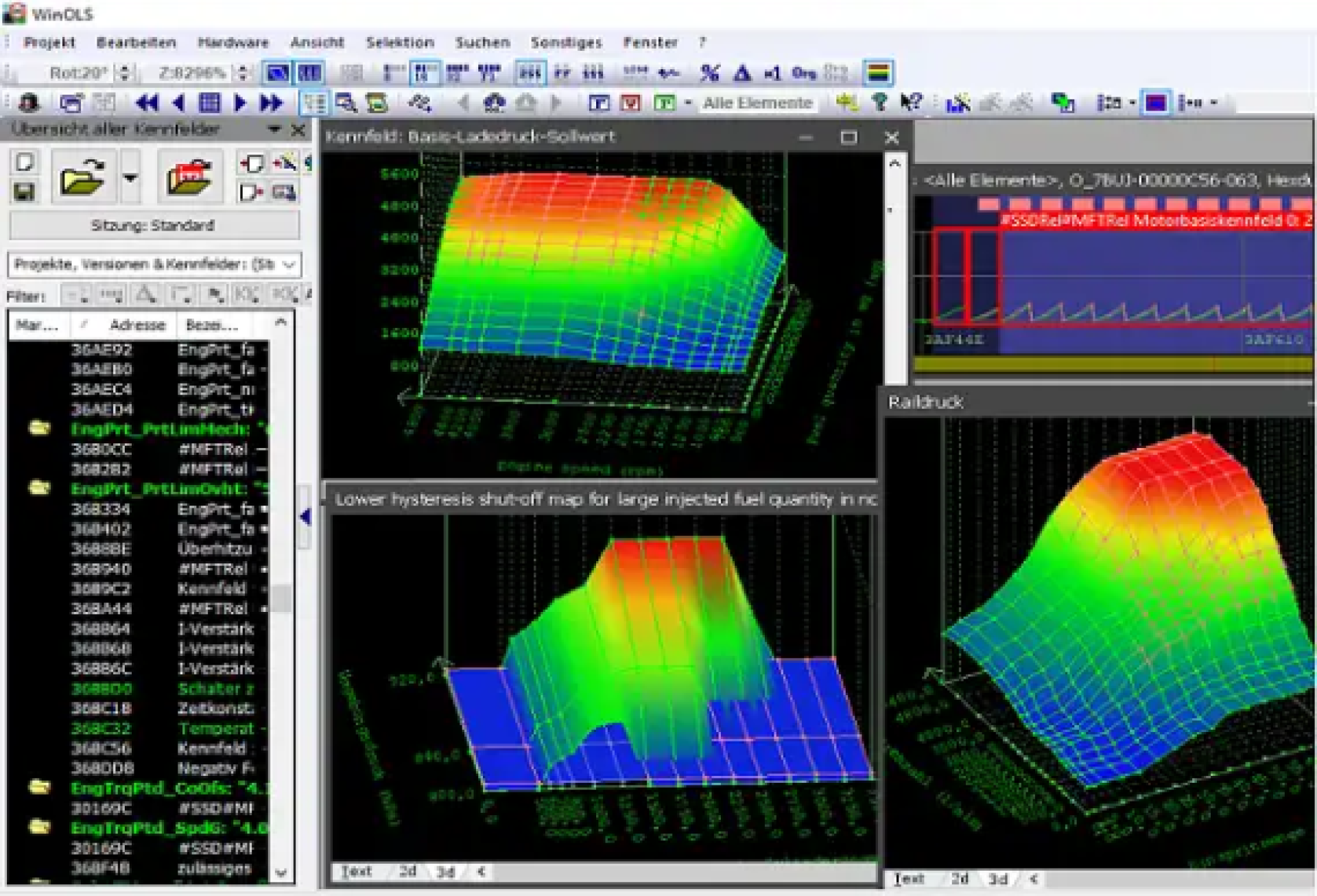Click the Sitzung: Standard button
Viewport: 1317px width, 896px height.
click(x=154, y=225)
